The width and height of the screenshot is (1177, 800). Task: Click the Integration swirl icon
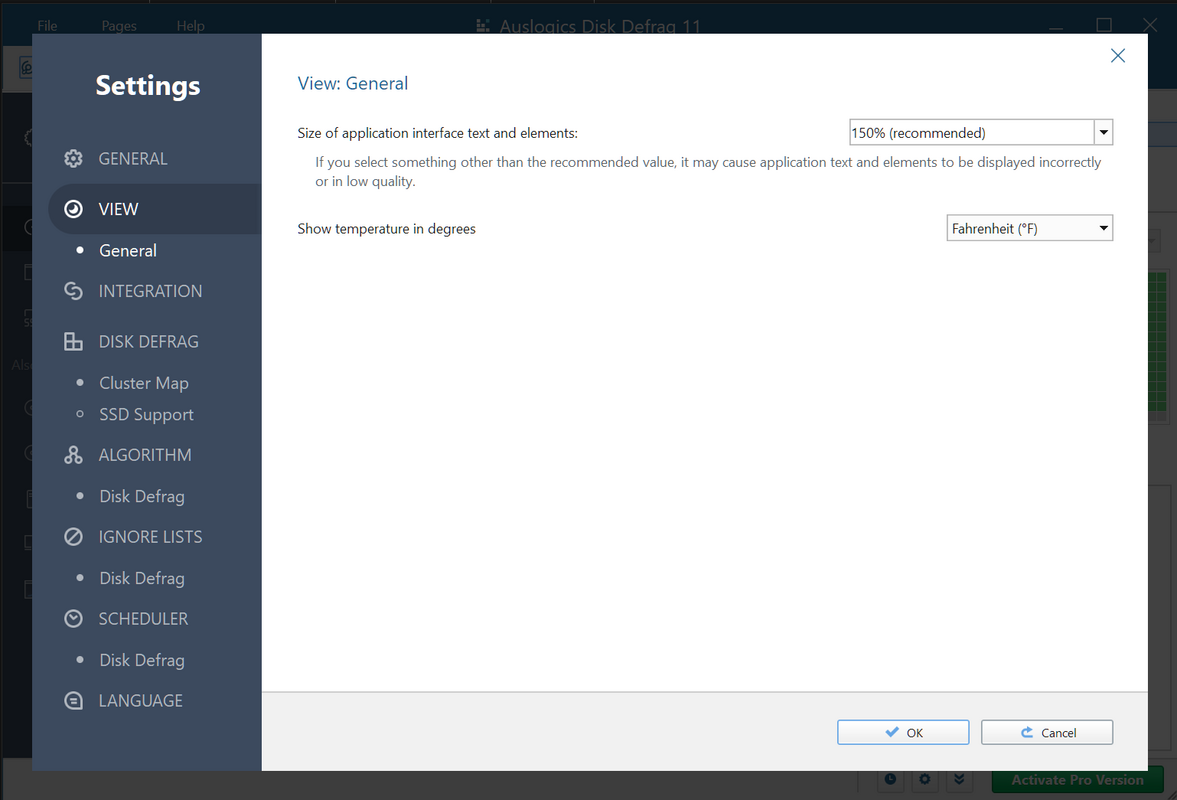pyautogui.click(x=73, y=290)
